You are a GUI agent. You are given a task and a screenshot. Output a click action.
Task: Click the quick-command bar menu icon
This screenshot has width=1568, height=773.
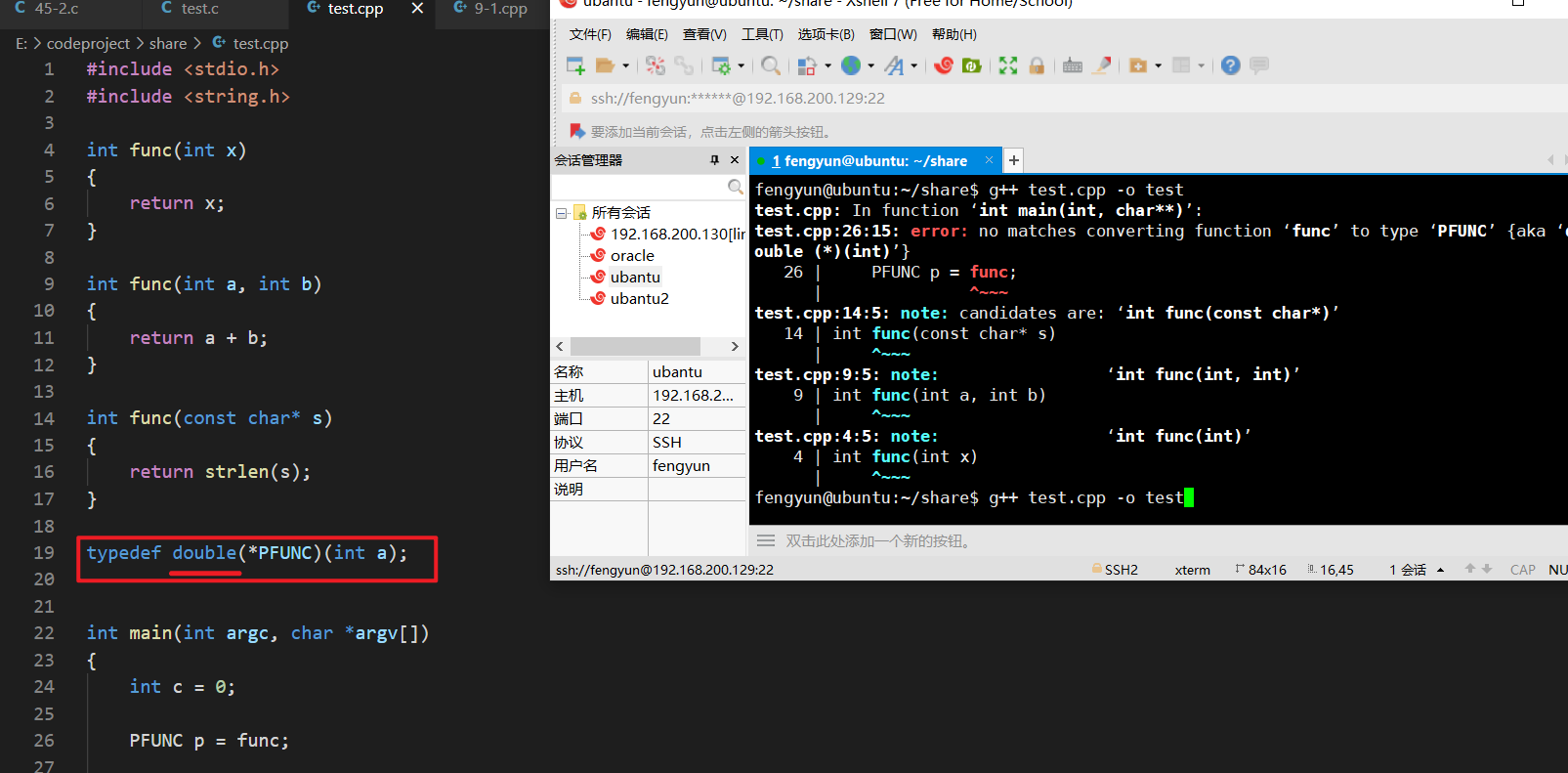point(766,540)
